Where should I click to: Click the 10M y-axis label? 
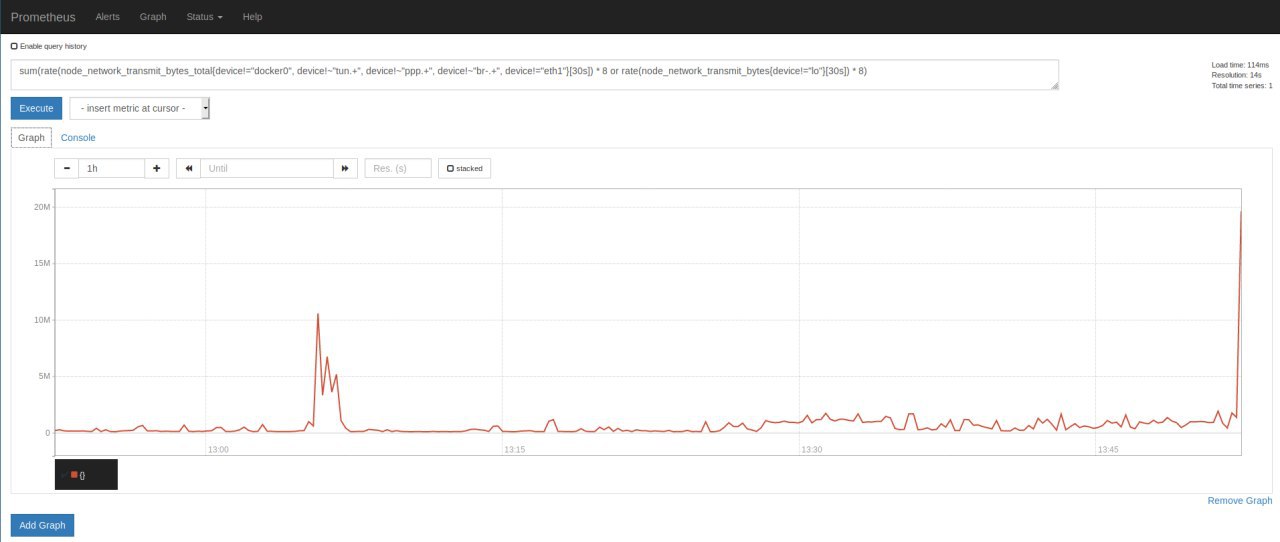[42, 320]
